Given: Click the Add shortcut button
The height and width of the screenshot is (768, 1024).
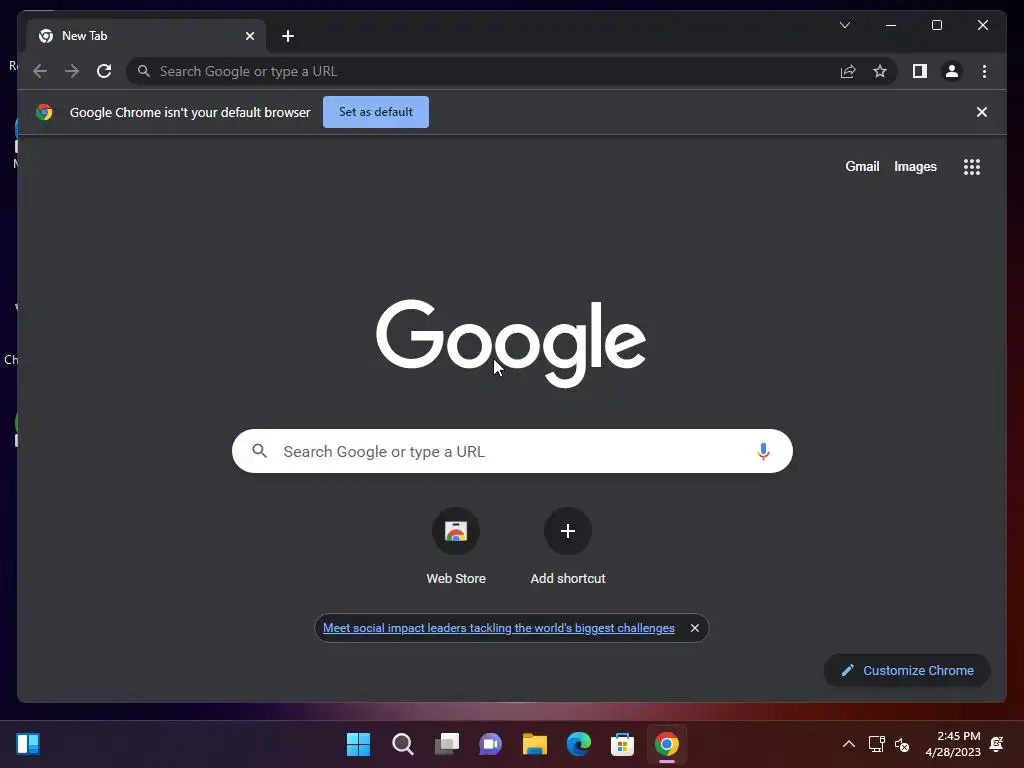Looking at the screenshot, I should (568, 546).
